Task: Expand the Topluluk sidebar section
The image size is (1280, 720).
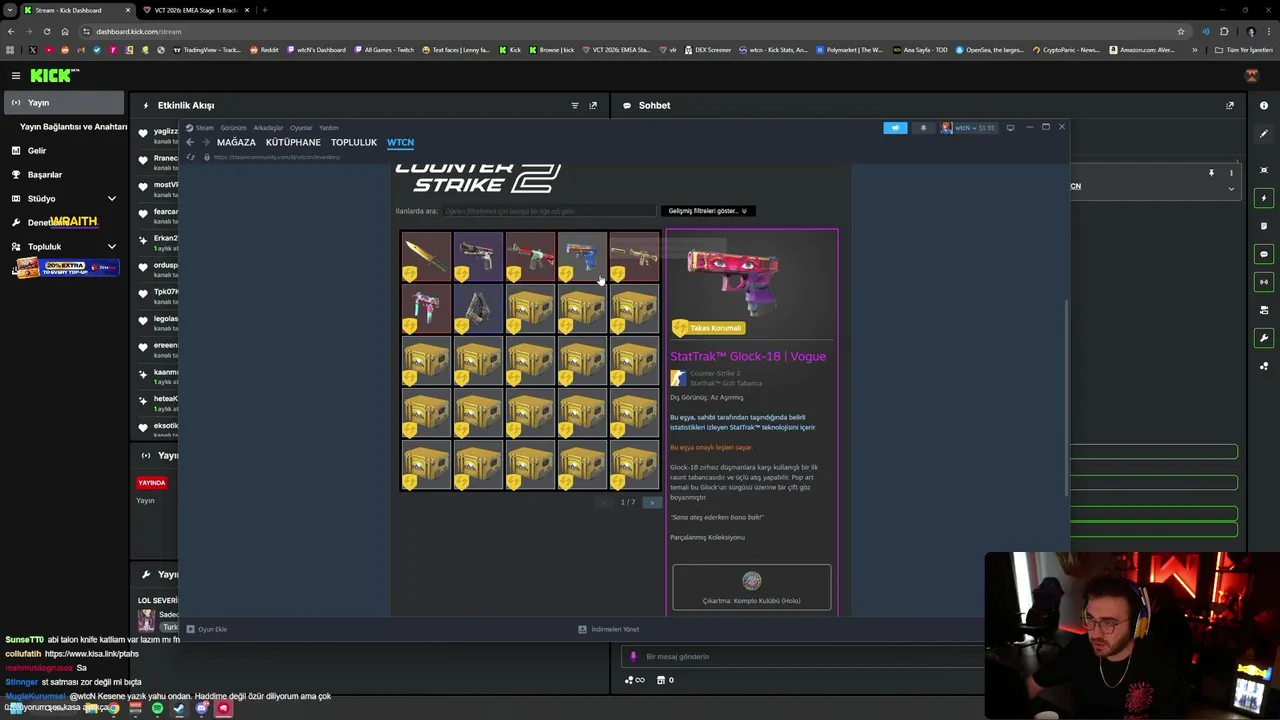Action: point(112,247)
